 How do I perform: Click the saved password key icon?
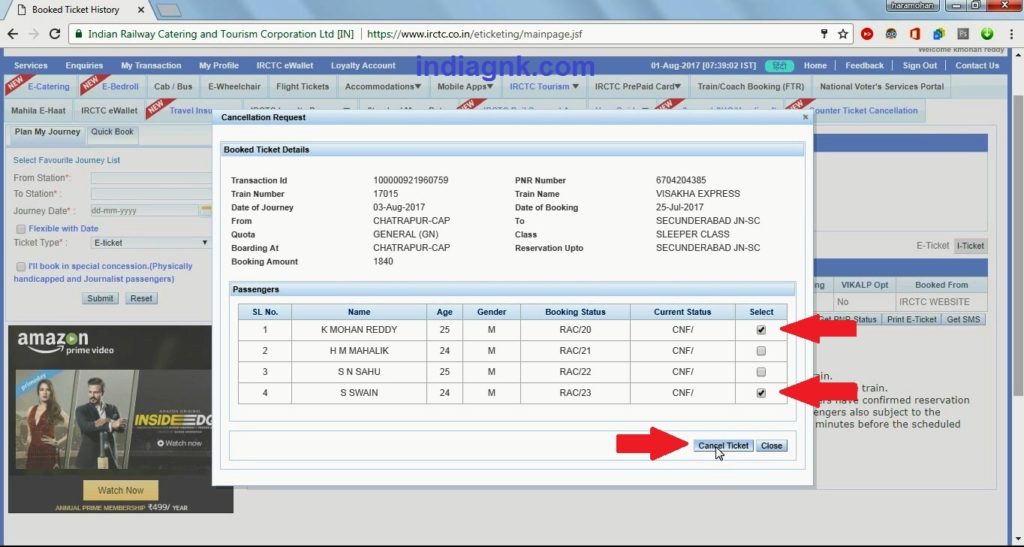pyautogui.click(x=823, y=33)
